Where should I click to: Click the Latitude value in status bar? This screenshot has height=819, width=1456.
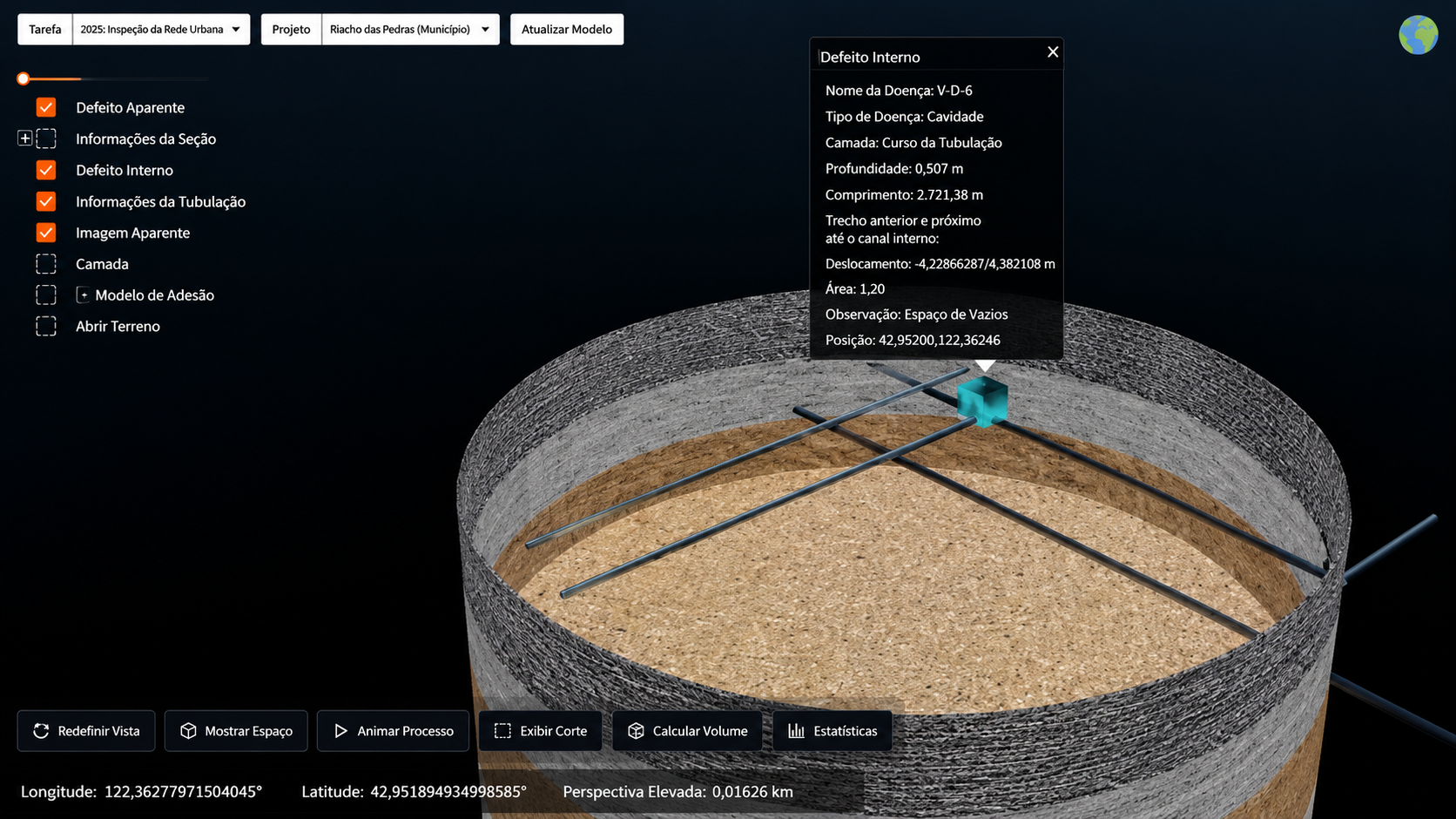[x=448, y=792]
